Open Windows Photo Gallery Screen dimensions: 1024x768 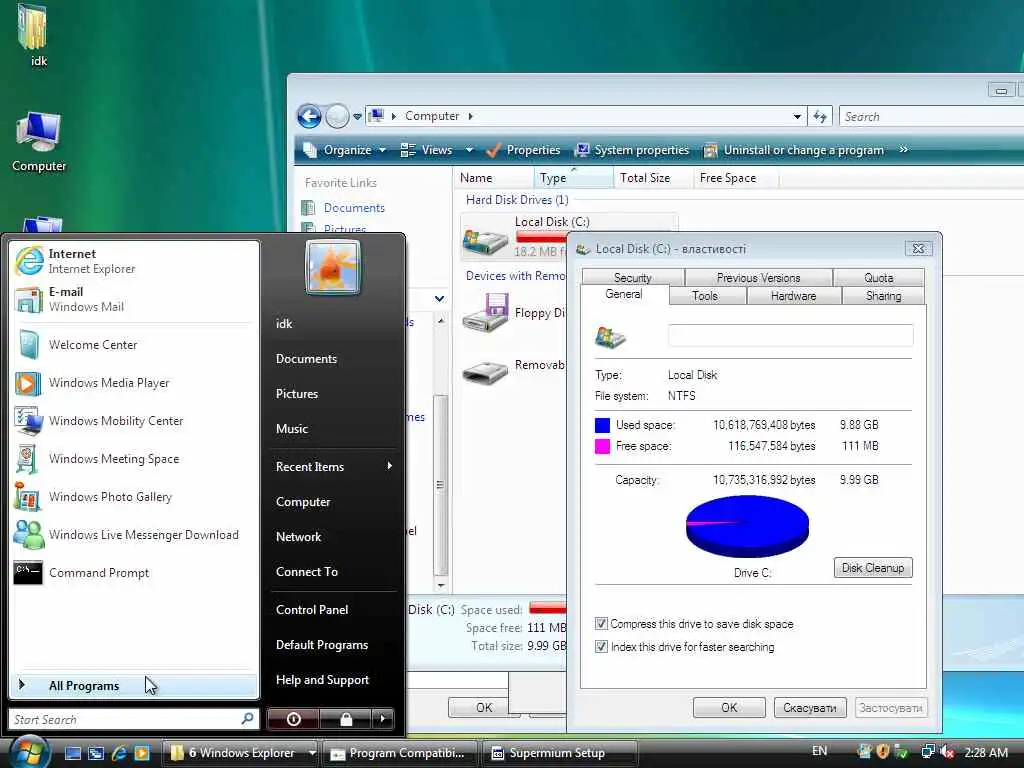pyautogui.click(x=135, y=496)
